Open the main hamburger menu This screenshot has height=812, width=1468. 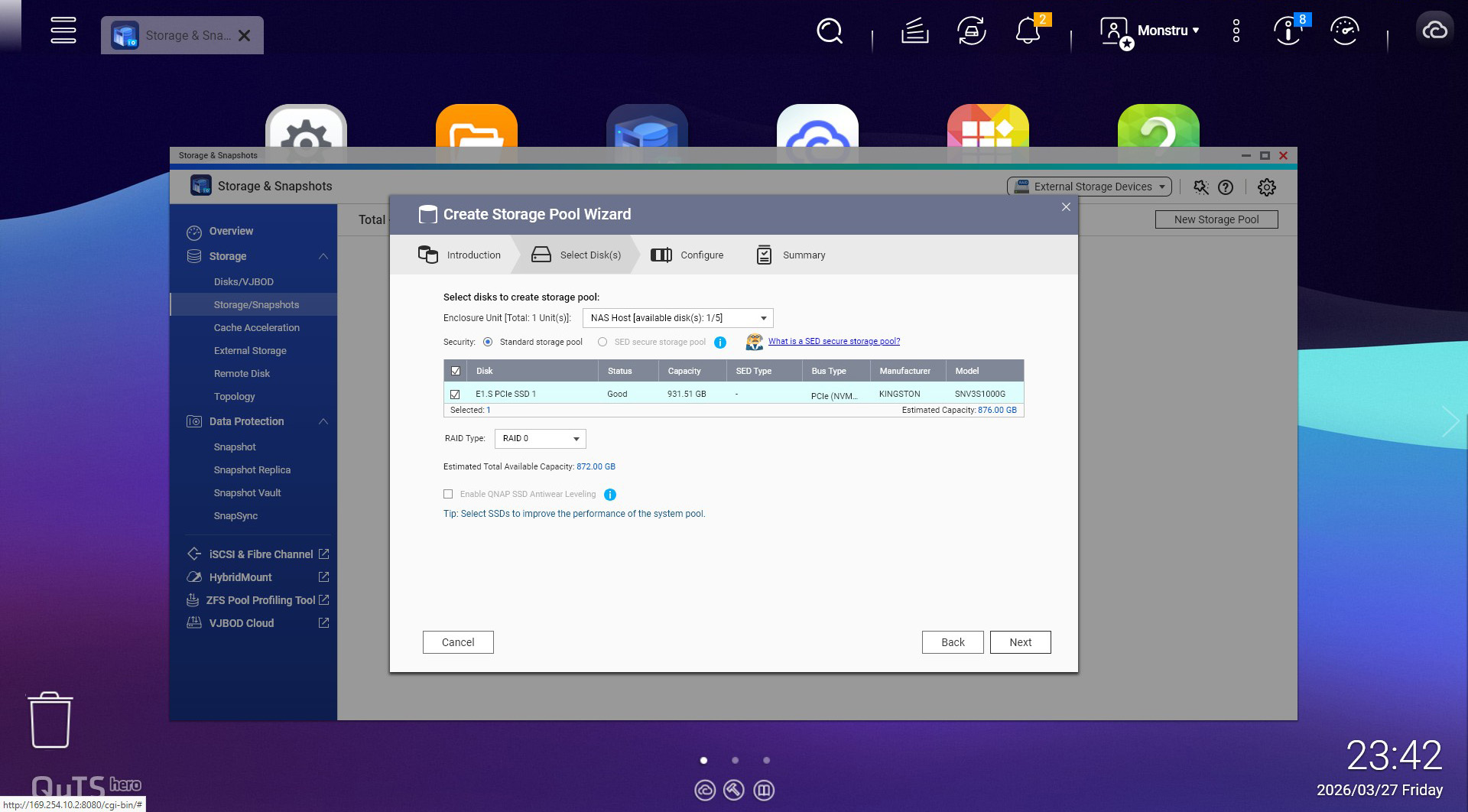63,31
